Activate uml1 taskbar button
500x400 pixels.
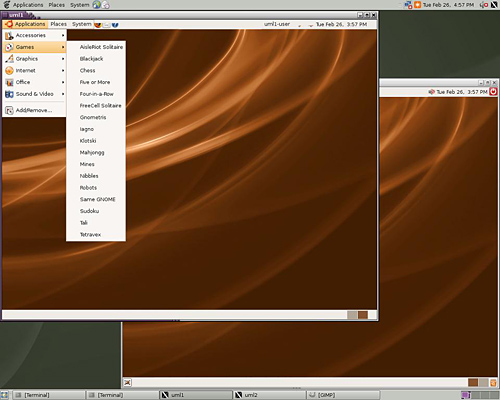click(196, 395)
